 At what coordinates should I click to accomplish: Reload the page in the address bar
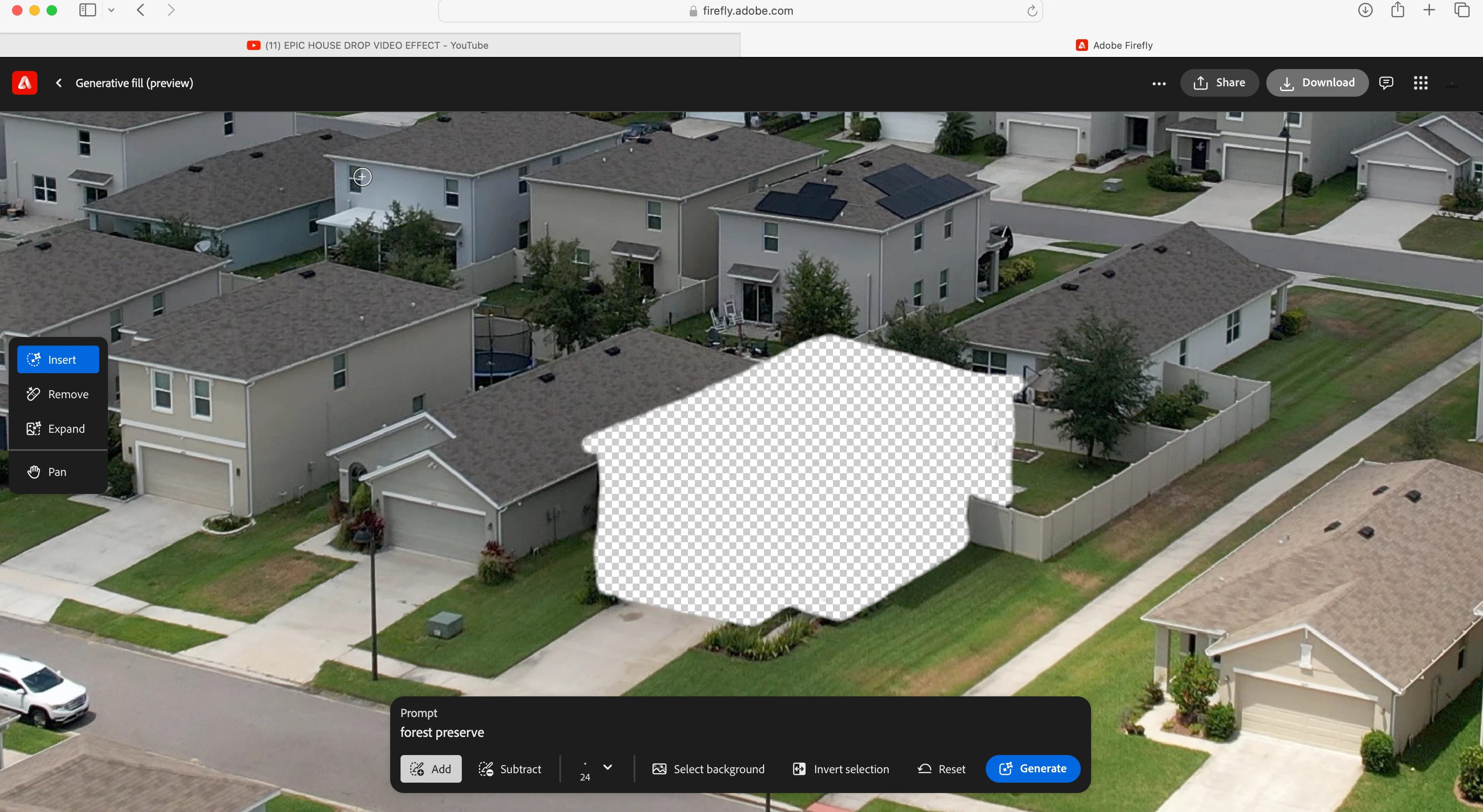coord(1032,11)
